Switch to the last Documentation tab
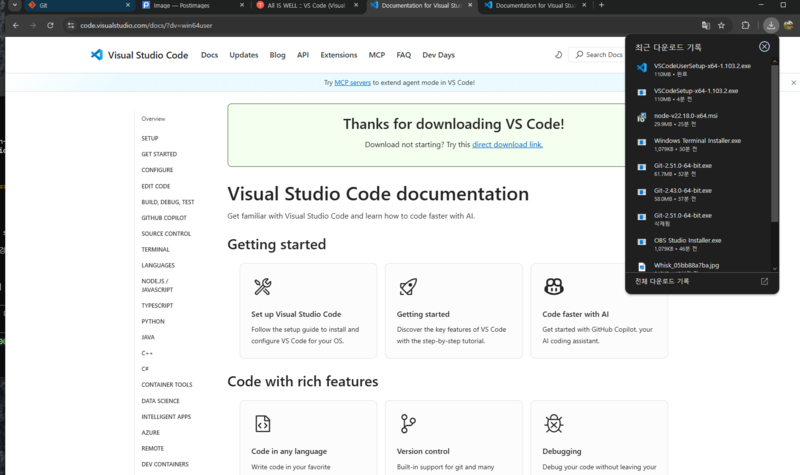This screenshot has width=800, height=475. pos(536,5)
